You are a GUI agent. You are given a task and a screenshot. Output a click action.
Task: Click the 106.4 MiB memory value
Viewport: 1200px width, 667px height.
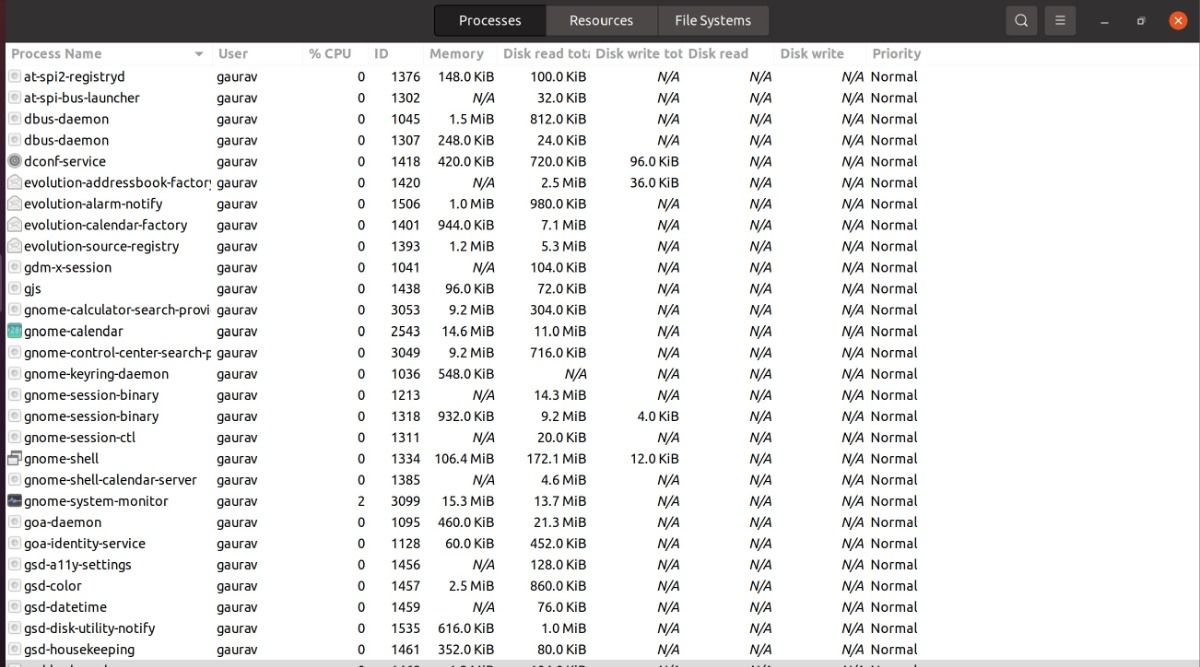coord(464,459)
